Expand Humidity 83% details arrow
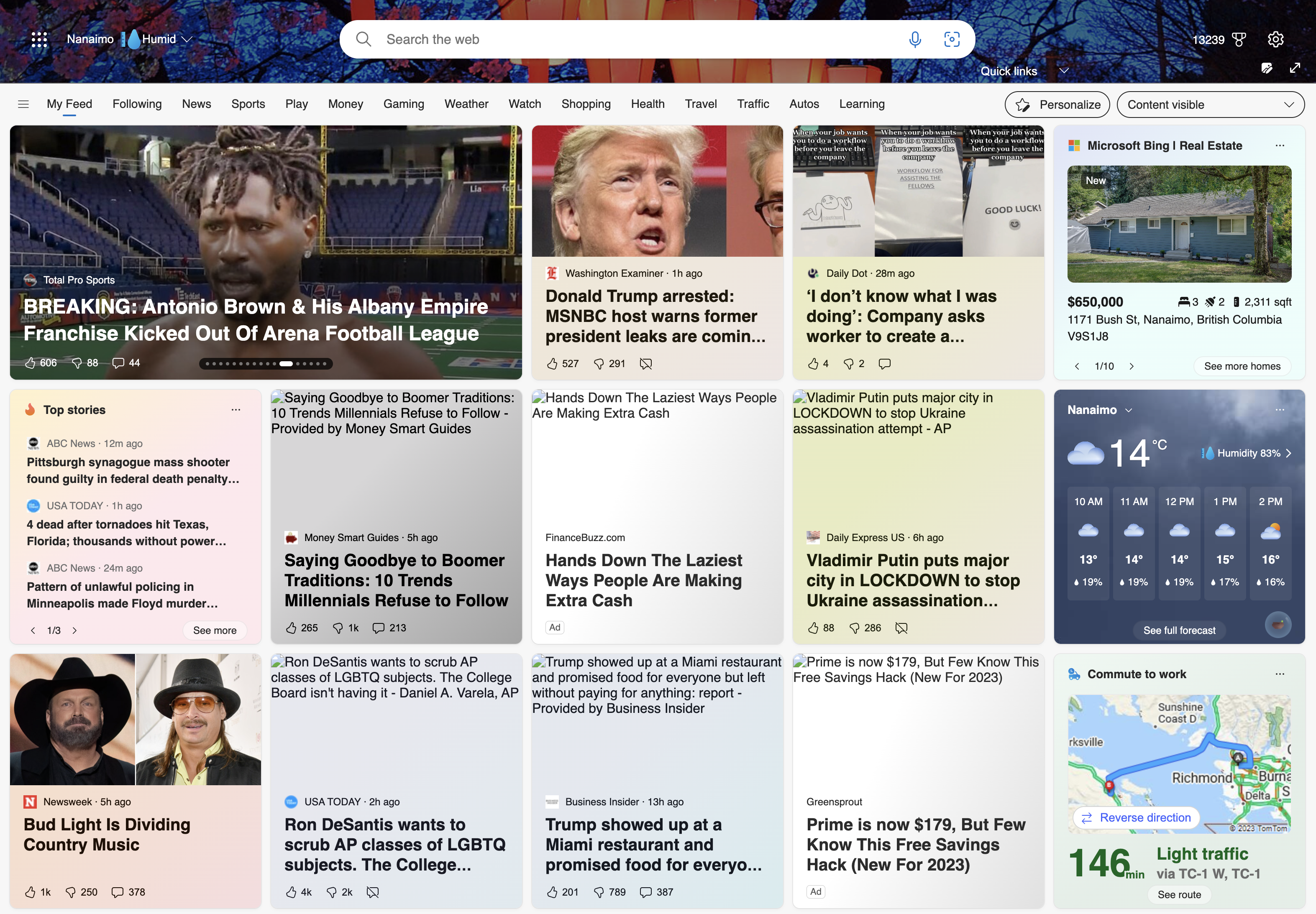The image size is (1316, 914). (1288, 453)
